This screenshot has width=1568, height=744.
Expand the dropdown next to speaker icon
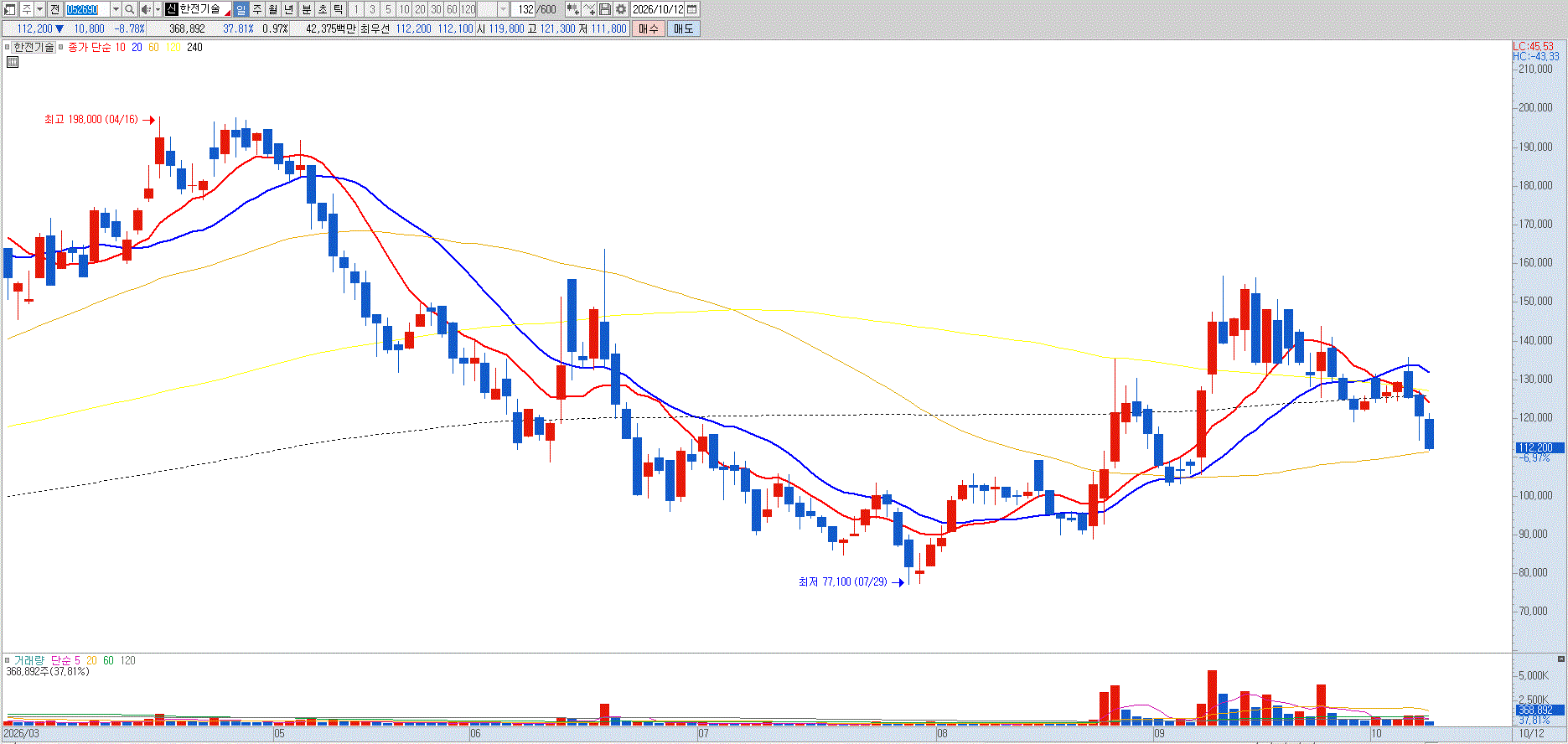tap(158, 9)
